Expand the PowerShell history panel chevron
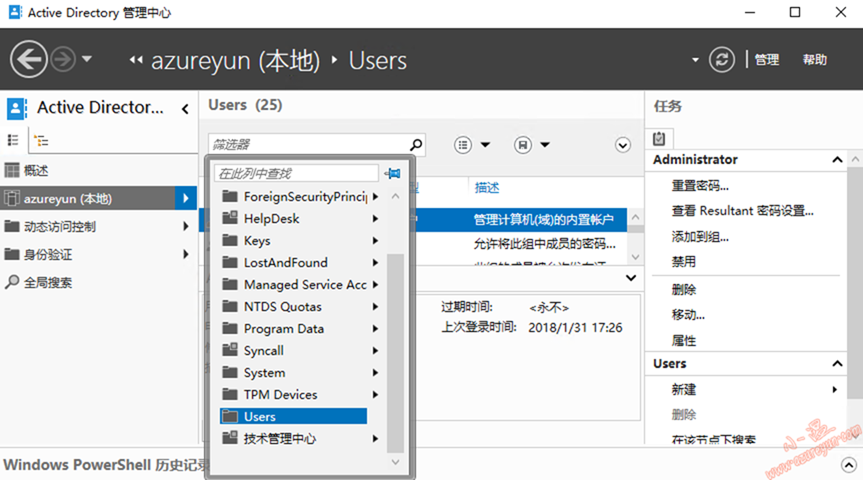Image resolution: width=863 pixels, height=480 pixels. click(849, 465)
